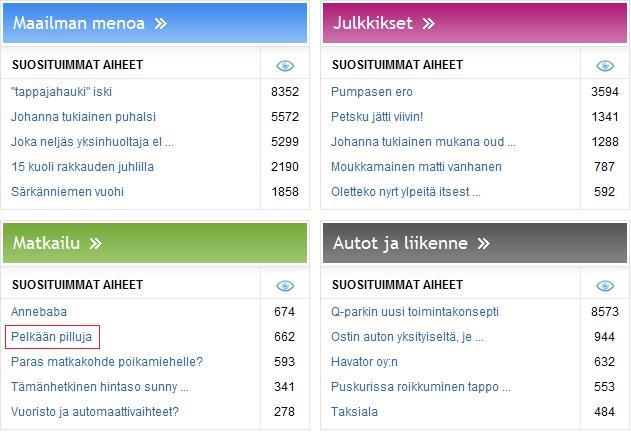Screen dimensions: 631x432
Task: Open the Särkänniemen vuohi topic
Action: point(68,192)
